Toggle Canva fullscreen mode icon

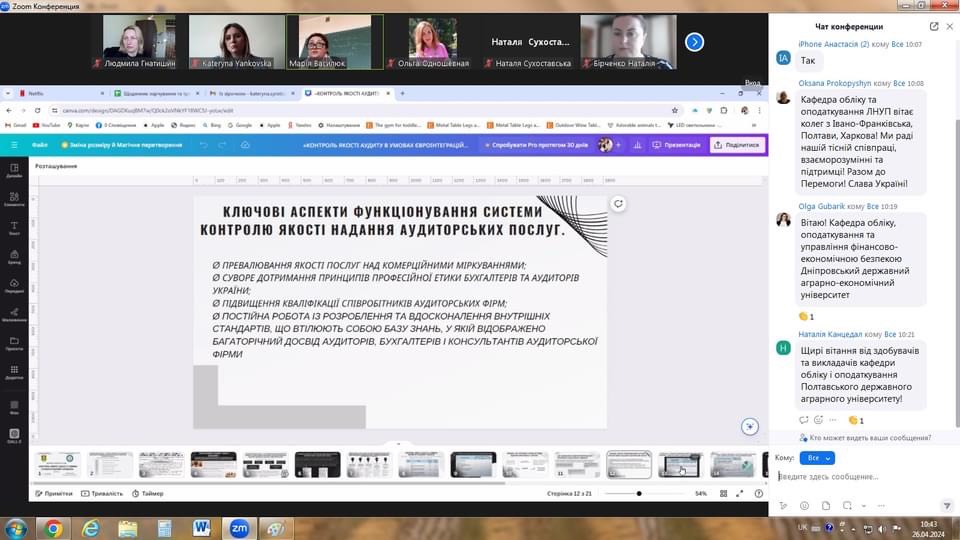[740, 493]
